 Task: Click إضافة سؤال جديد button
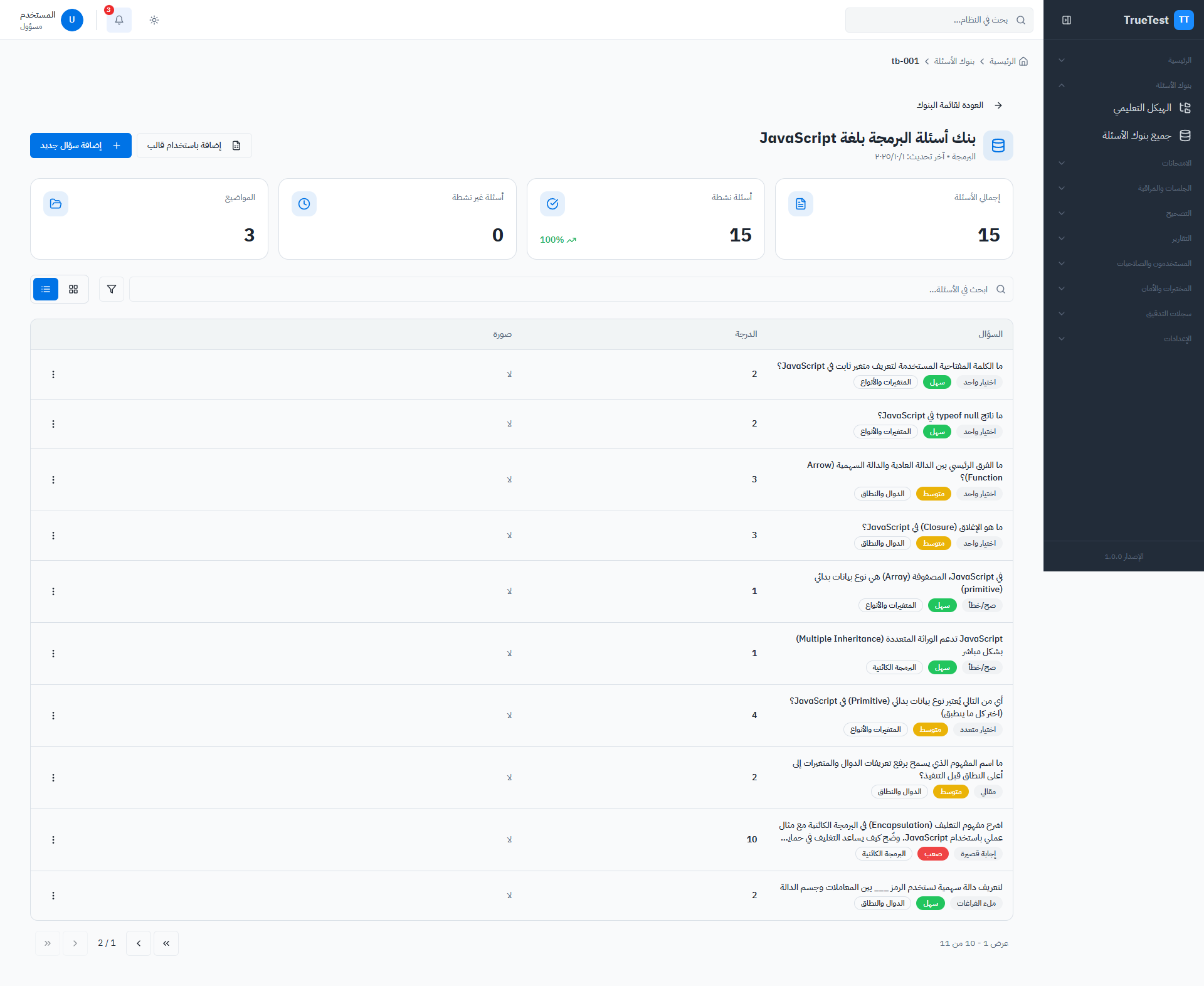81,146
